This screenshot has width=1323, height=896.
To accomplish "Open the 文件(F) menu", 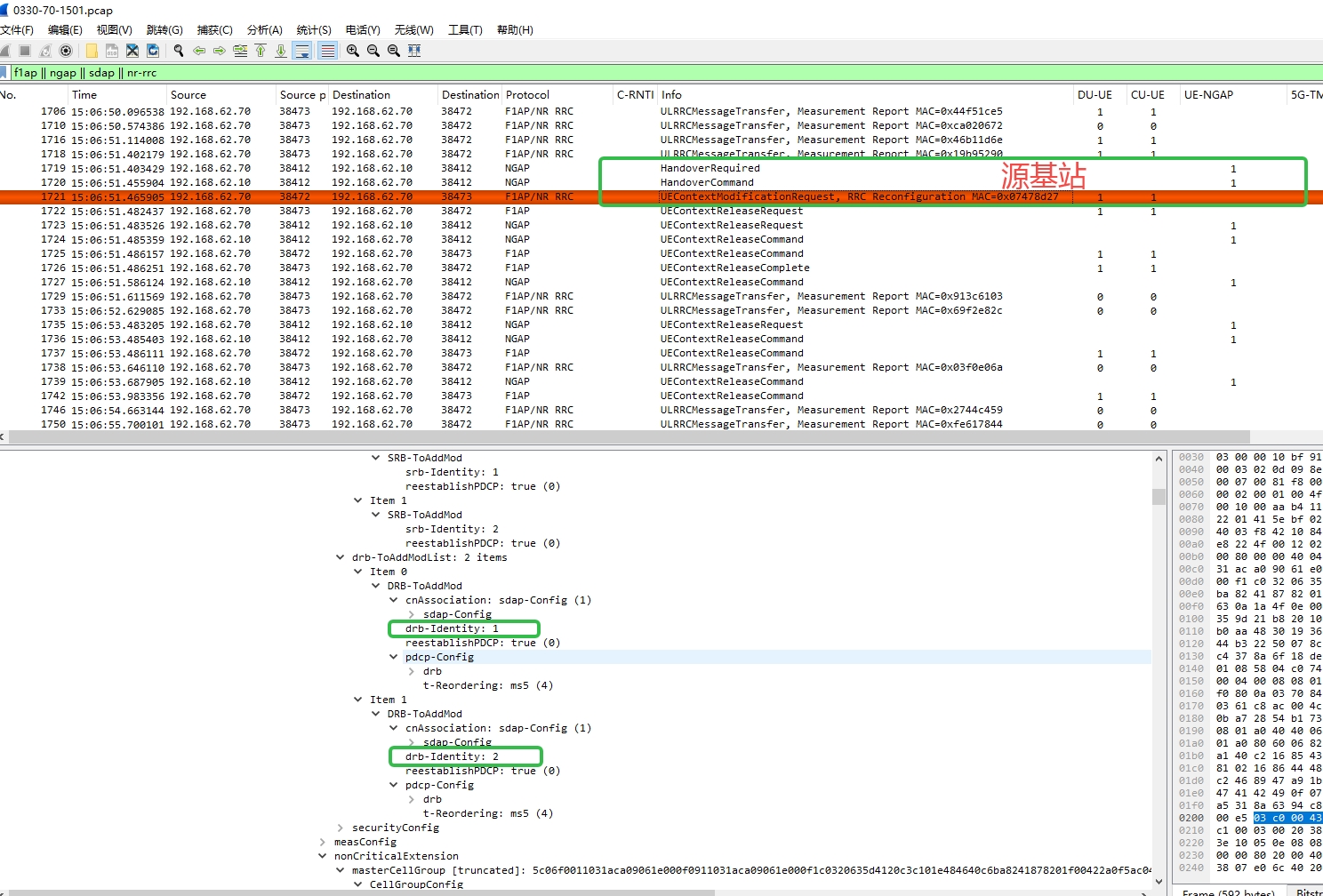I will [x=17, y=29].
